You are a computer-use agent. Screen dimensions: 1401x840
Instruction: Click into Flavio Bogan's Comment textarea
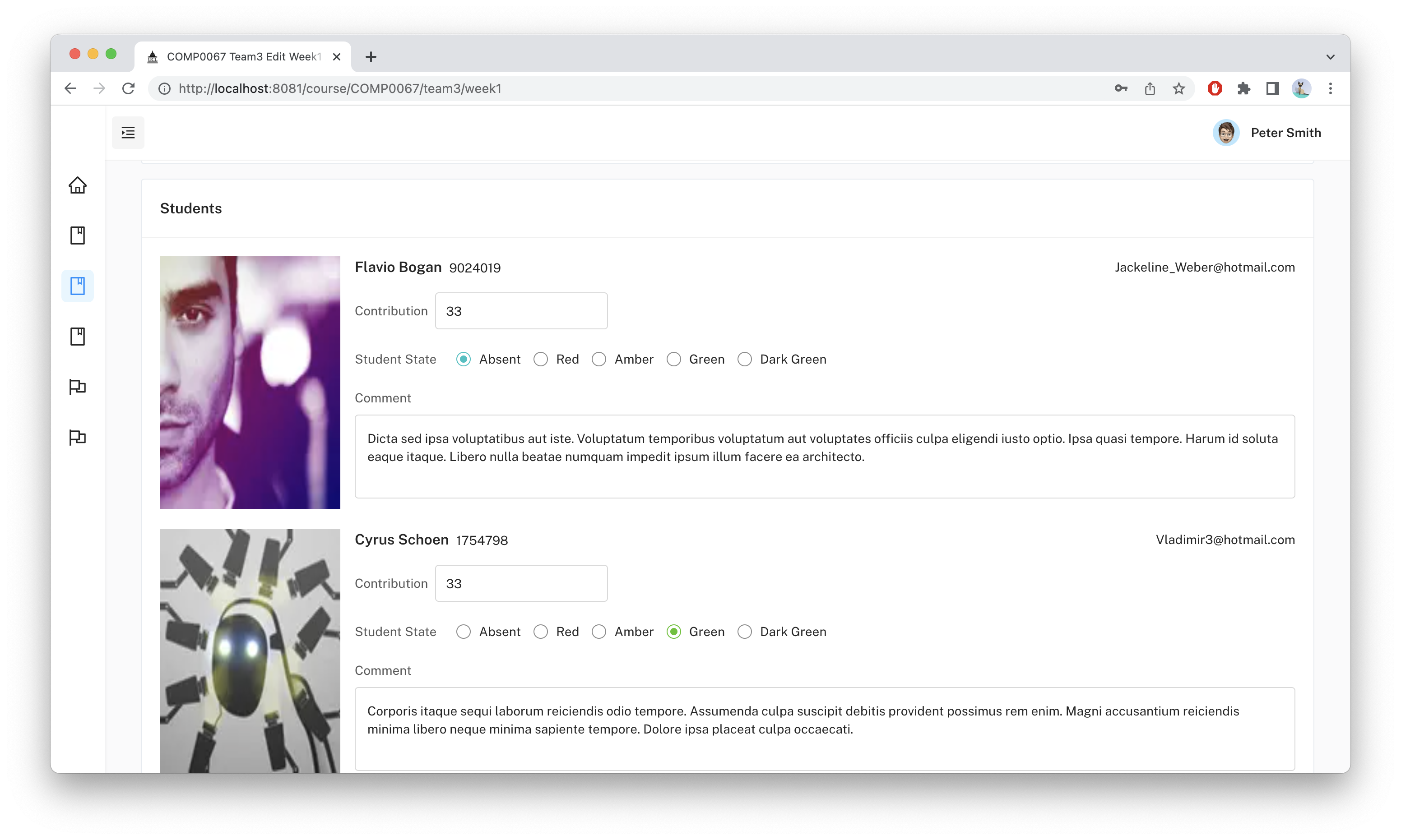point(825,457)
